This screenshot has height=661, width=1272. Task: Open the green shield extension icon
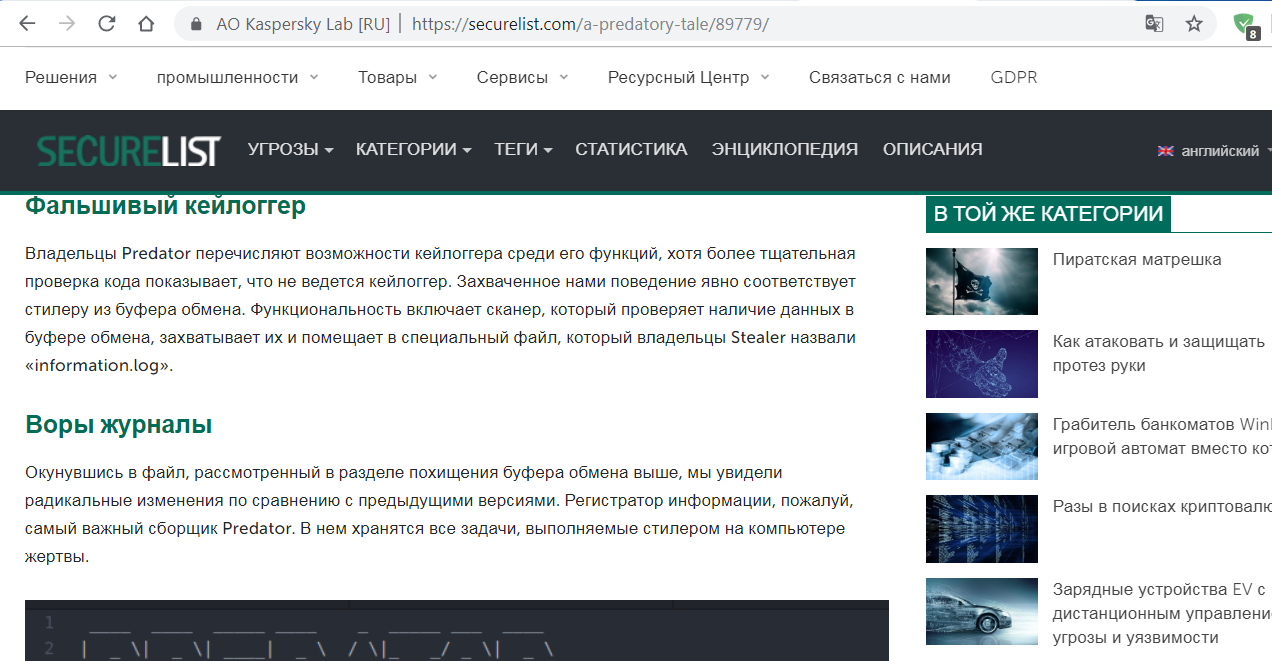click(1245, 25)
